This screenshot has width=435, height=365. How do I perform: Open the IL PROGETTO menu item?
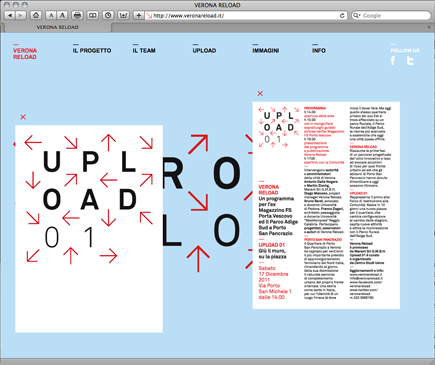pos(92,51)
